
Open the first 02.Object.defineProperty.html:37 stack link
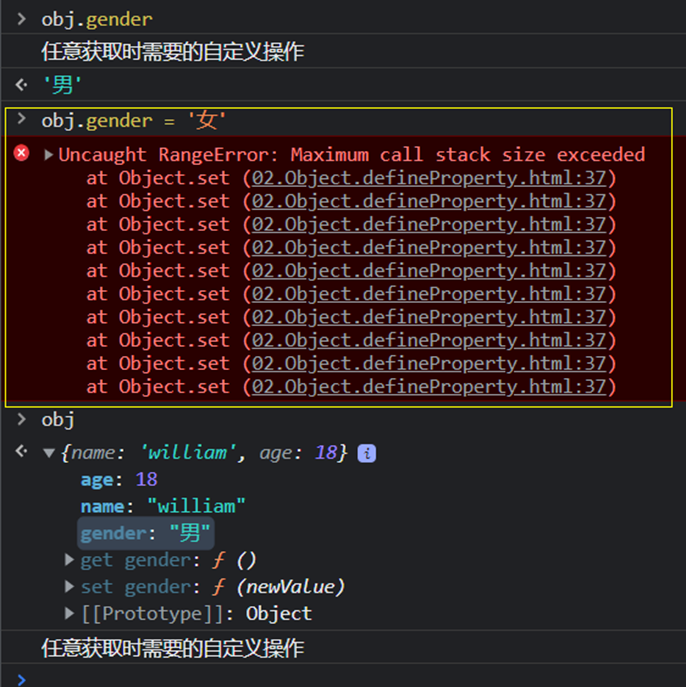(x=429, y=178)
